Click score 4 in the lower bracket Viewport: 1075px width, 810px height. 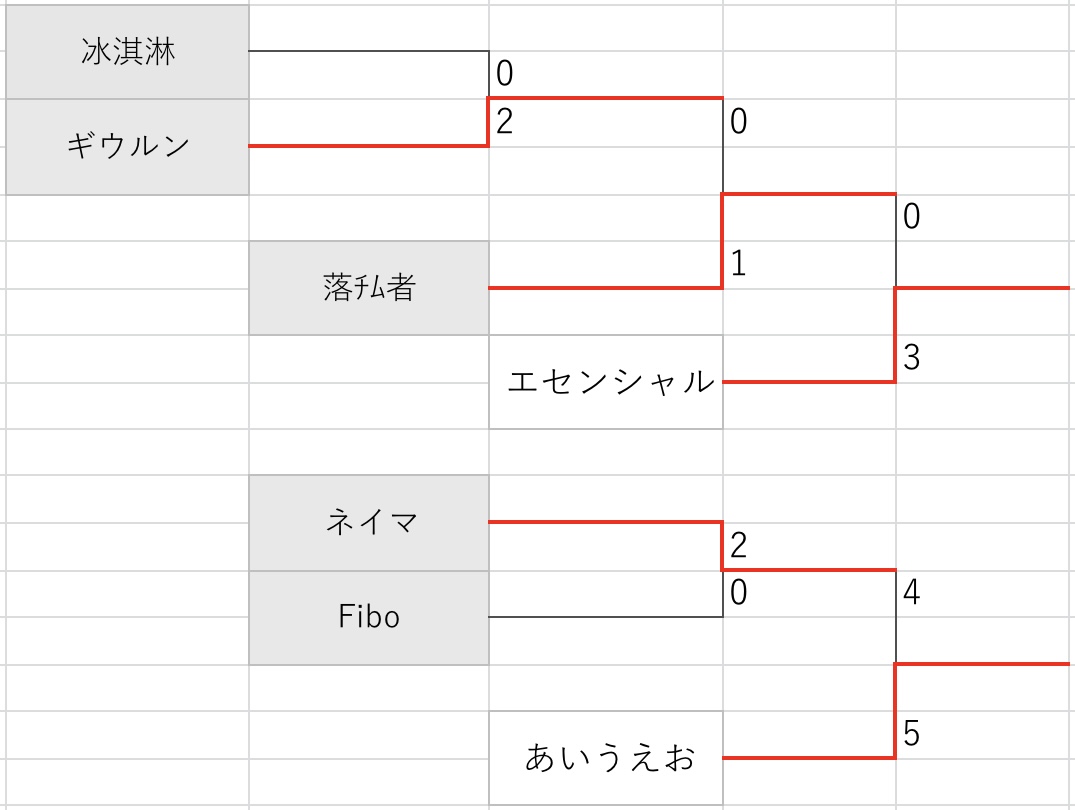tap(911, 592)
